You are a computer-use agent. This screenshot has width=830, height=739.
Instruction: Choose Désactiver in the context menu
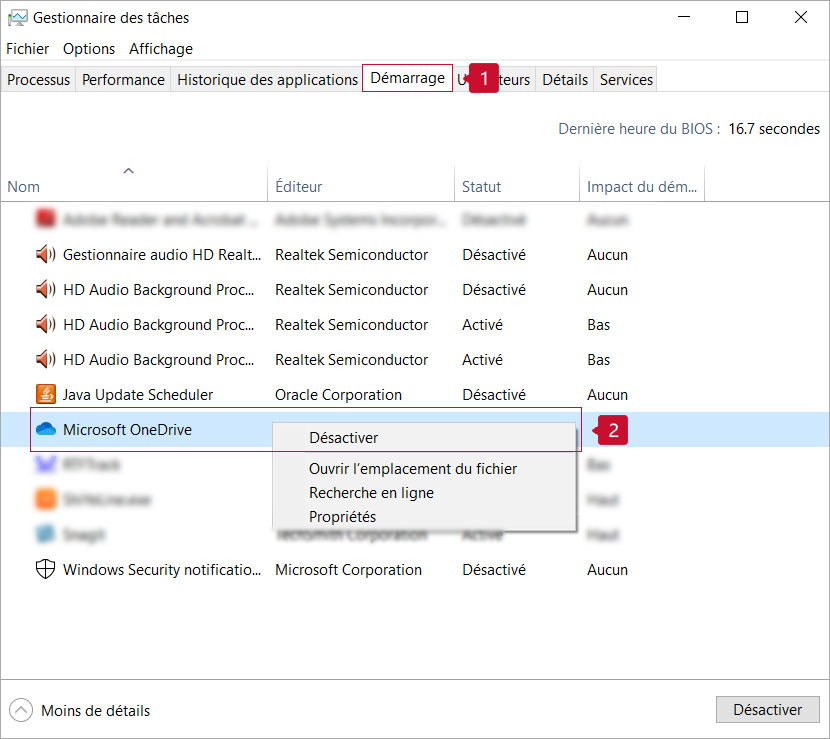point(344,438)
